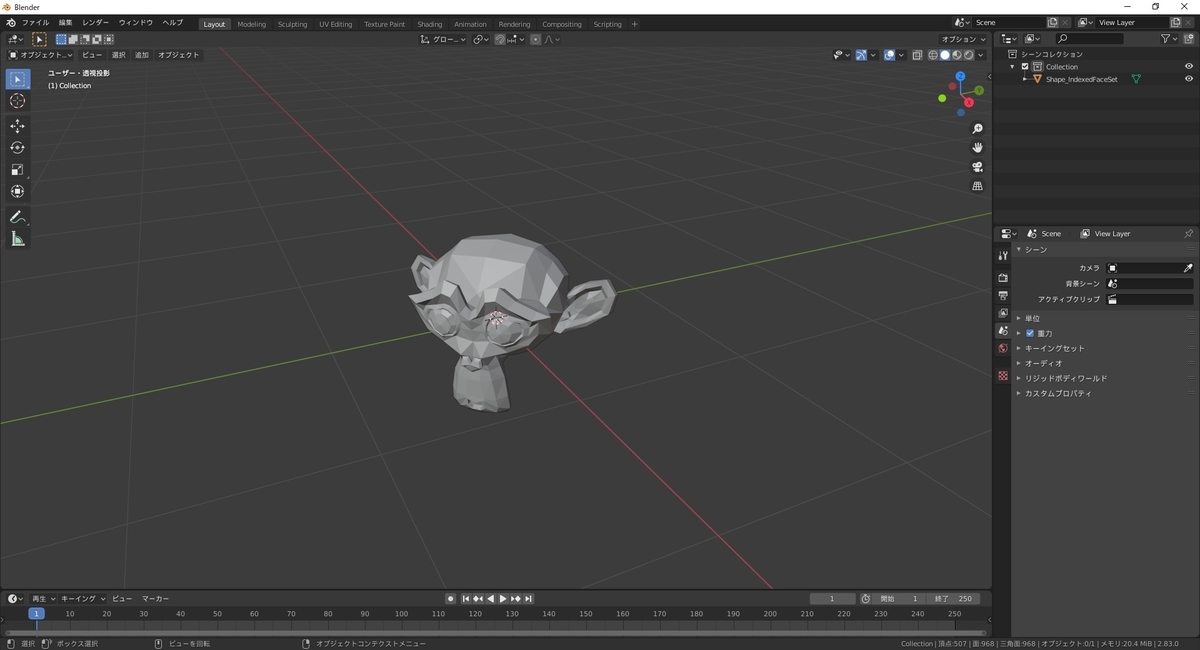The image size is (1200, 650).
Task: Click the viewport pan hand icon
Action: [978, 148]
